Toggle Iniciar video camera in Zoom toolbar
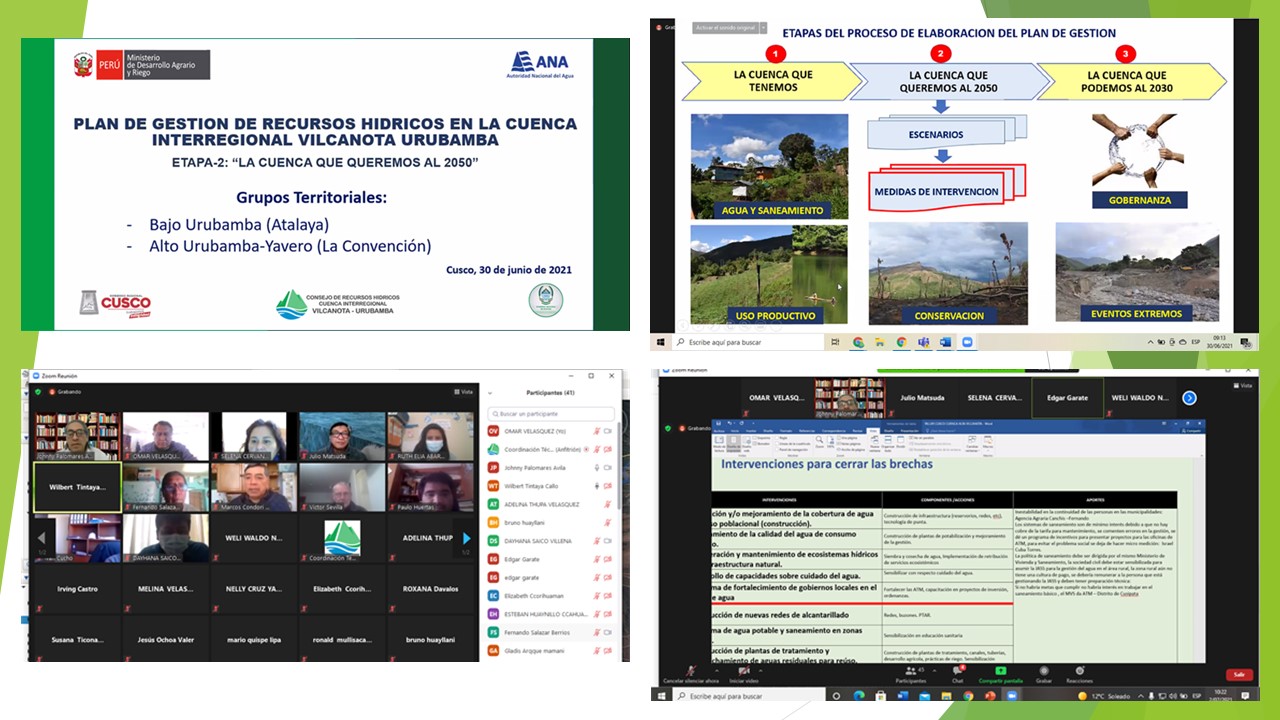This screenshot has height=720, width=1280. pyautogui.click(x=744, y=671)
